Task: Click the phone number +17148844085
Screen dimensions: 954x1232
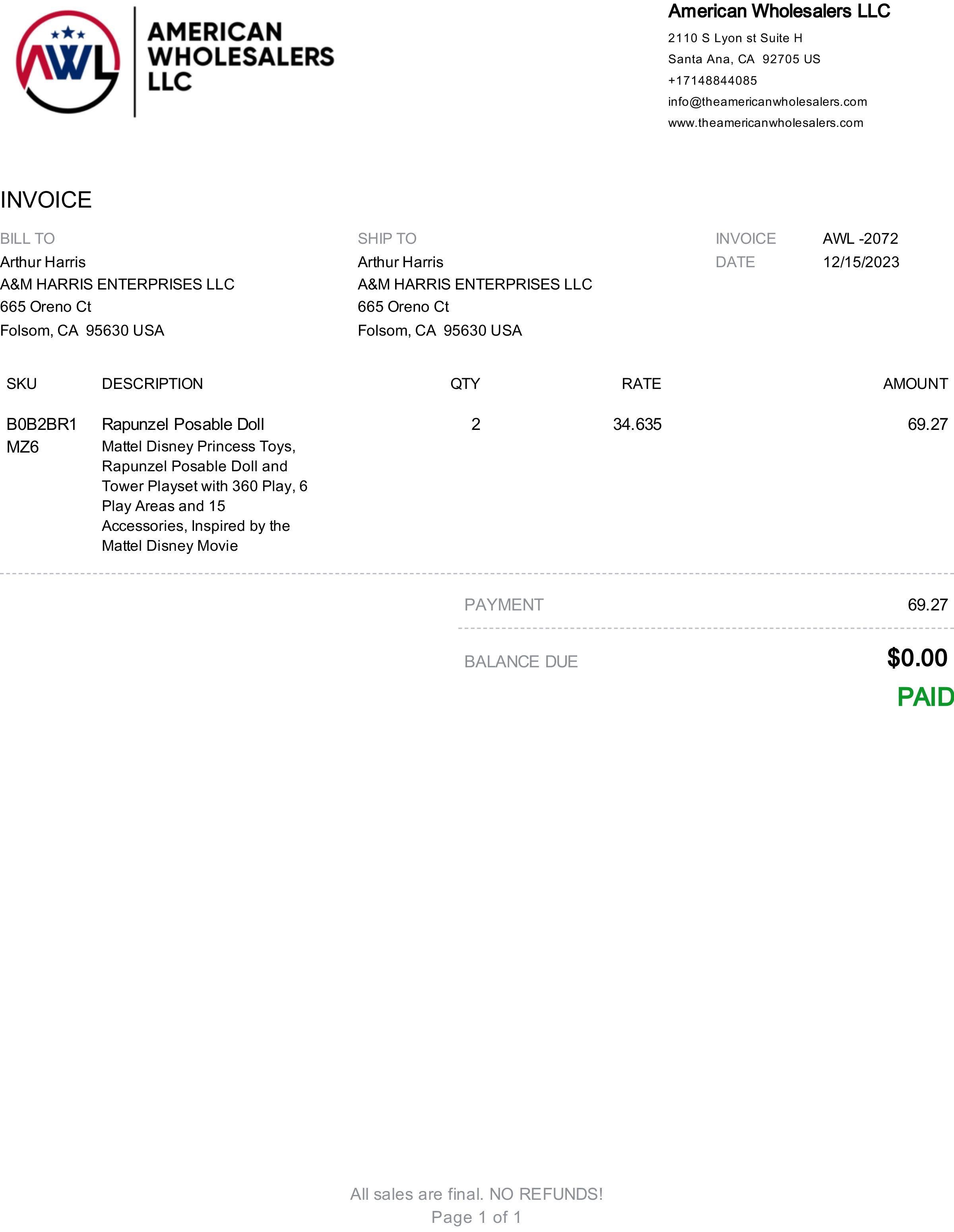Action: coord(713,81)
